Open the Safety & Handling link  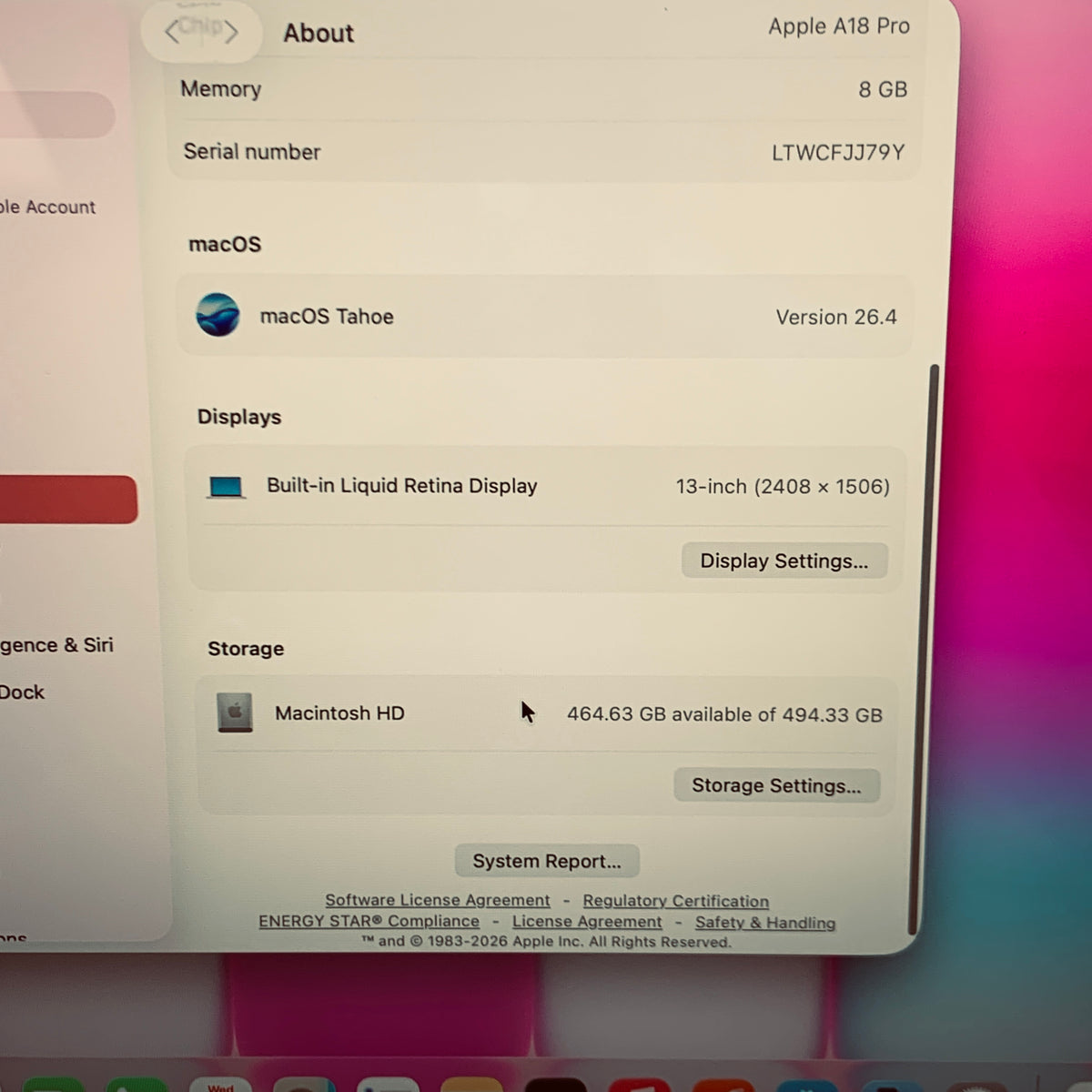coord(765,923)
